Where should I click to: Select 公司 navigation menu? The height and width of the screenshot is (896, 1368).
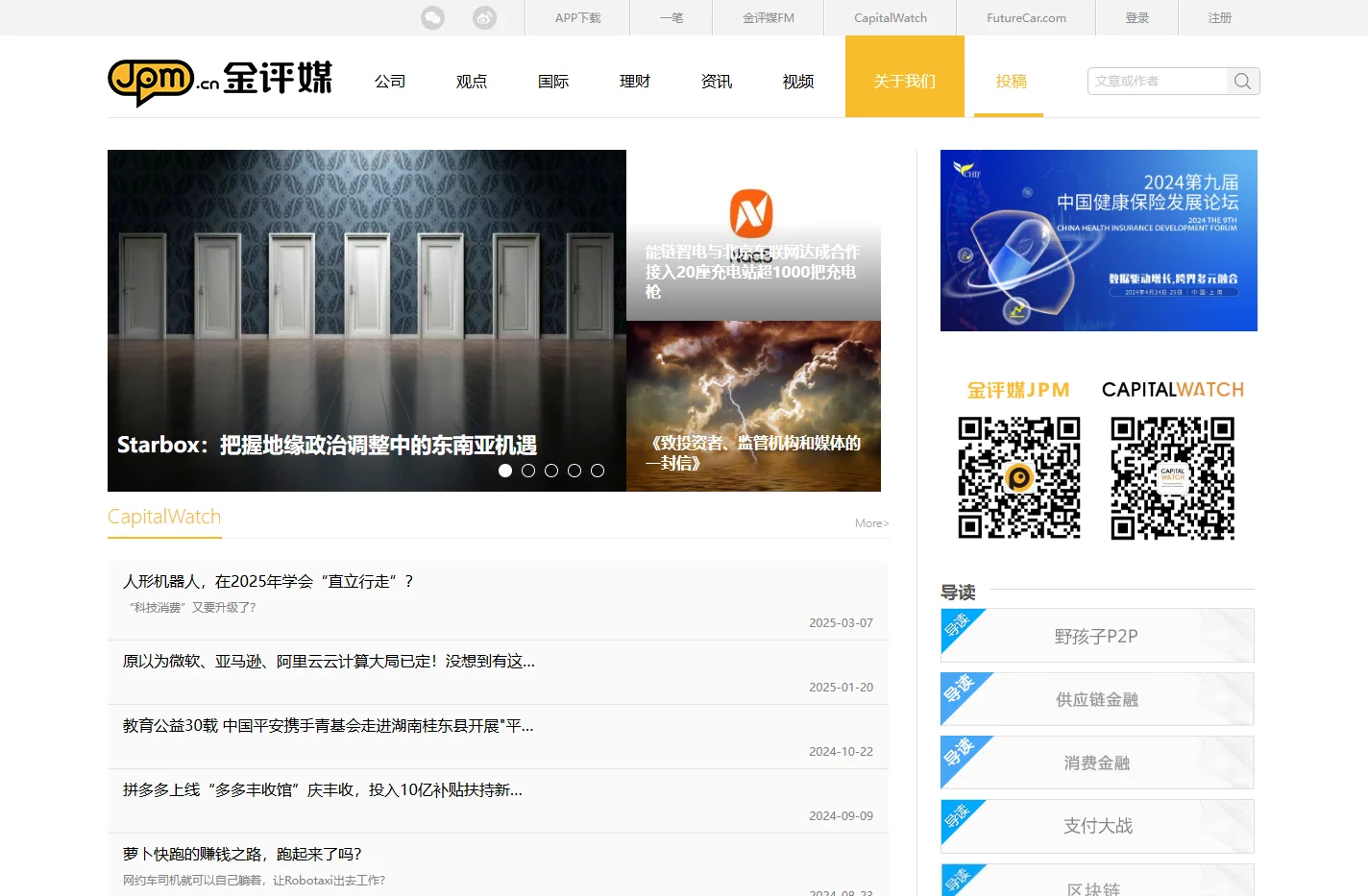390,82
